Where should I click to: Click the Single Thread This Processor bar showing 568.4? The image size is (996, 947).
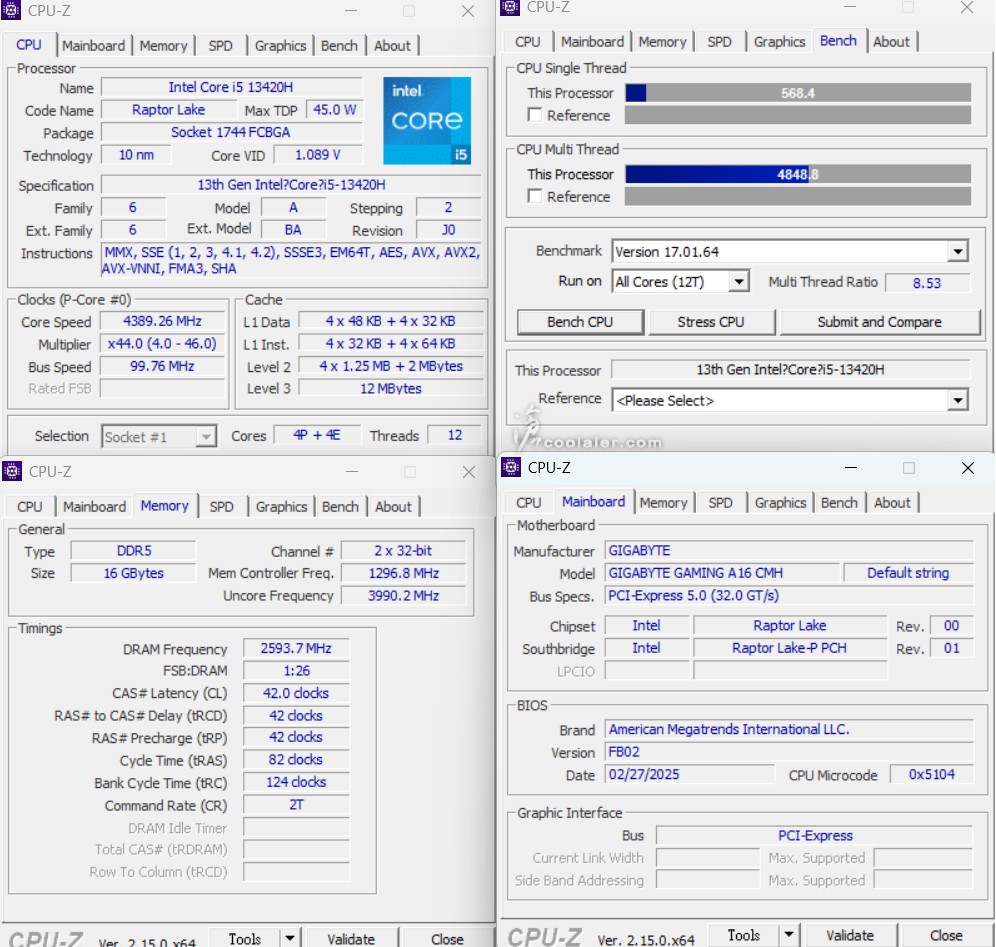tap(798, 93)
